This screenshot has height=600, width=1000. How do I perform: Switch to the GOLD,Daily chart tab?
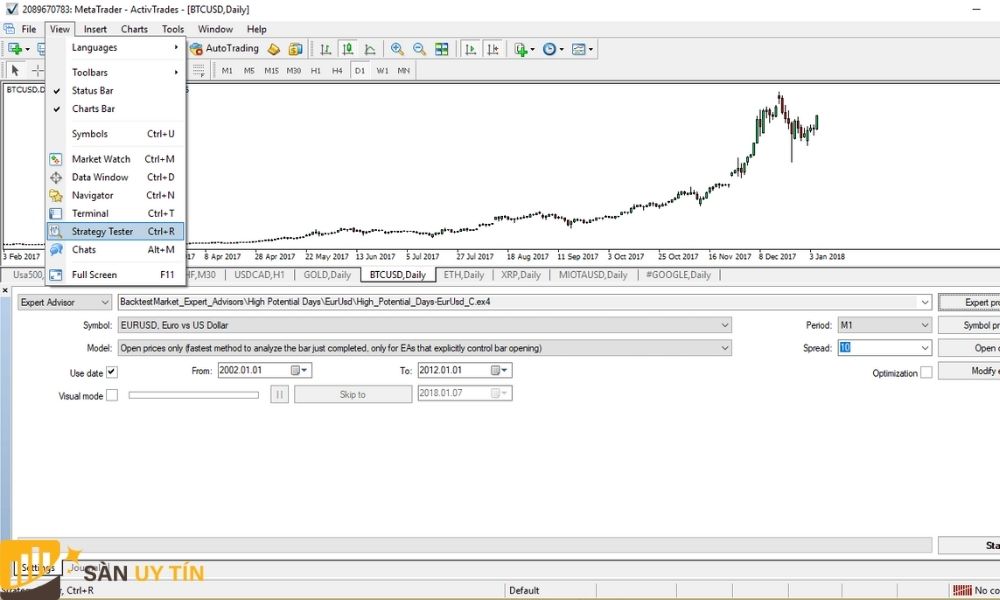[x=327, y=275]
